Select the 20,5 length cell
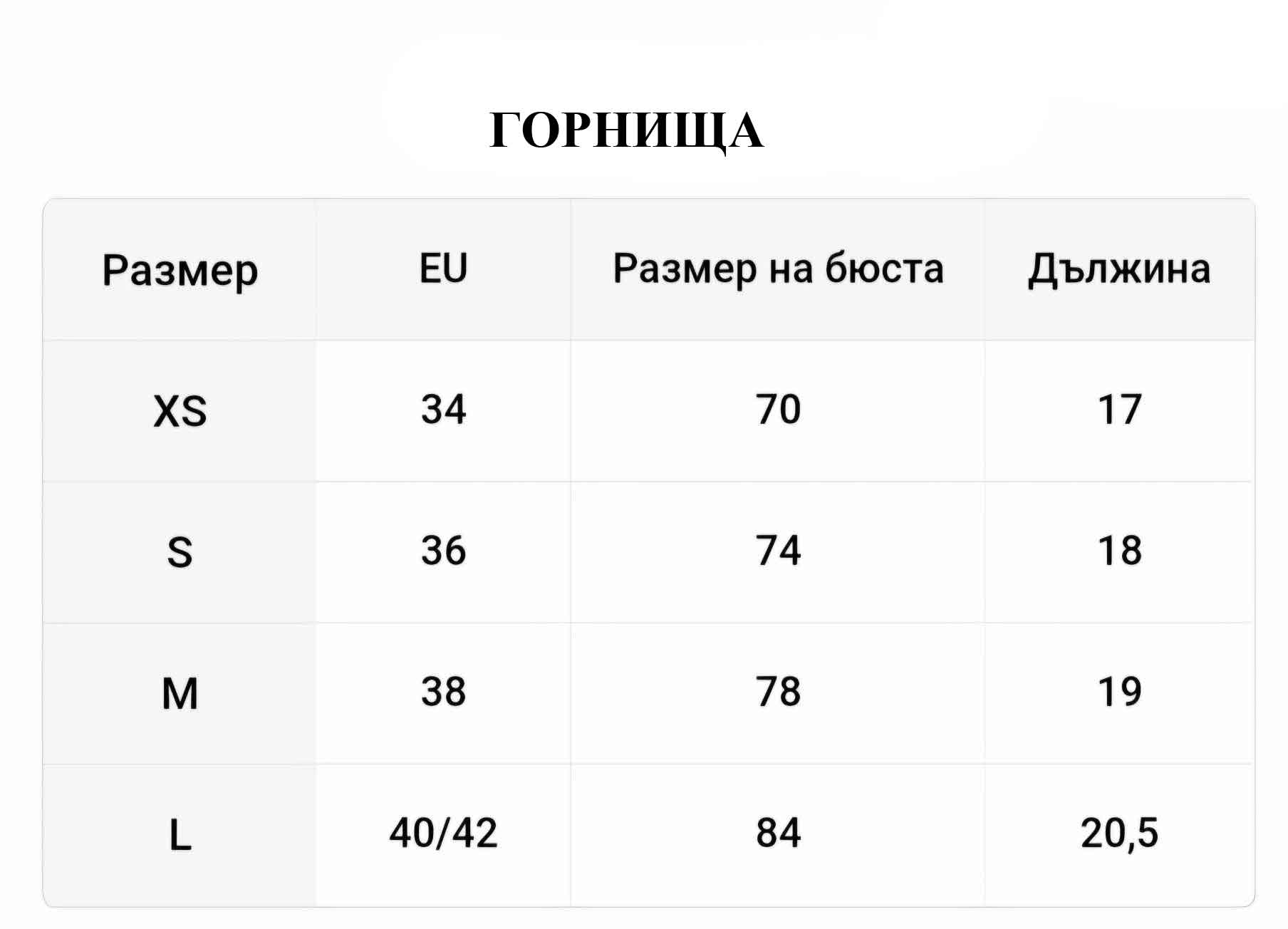 point(1119,833)
